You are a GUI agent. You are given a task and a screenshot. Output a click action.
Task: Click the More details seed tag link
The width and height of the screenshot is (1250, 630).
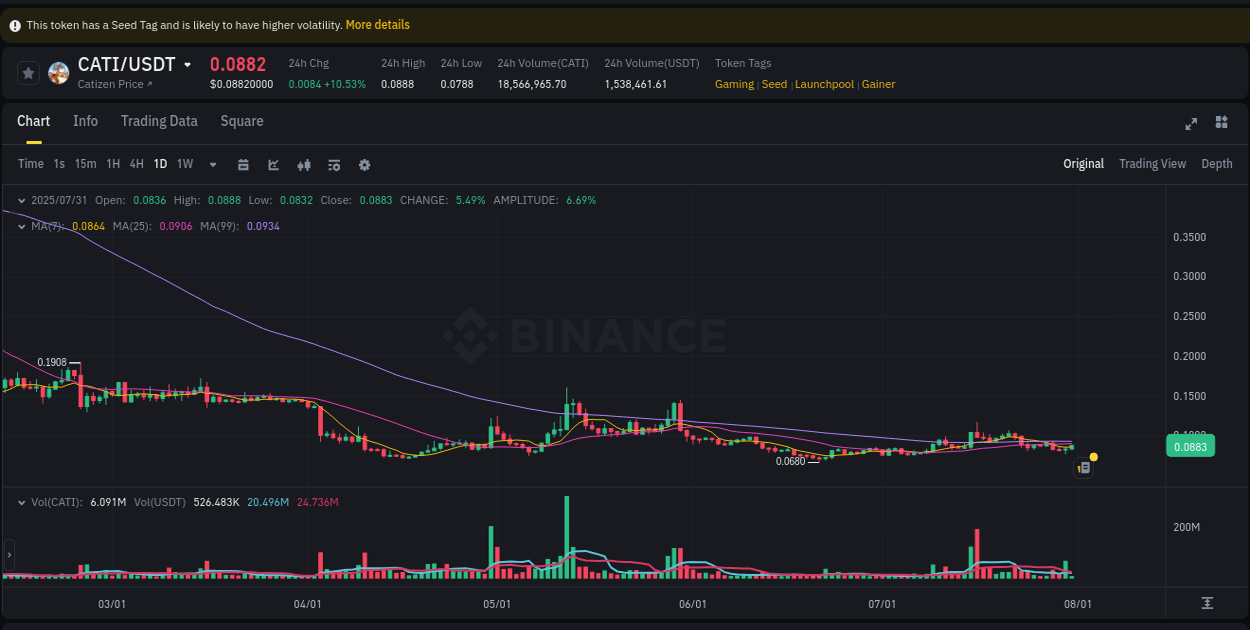click(377, 24)
